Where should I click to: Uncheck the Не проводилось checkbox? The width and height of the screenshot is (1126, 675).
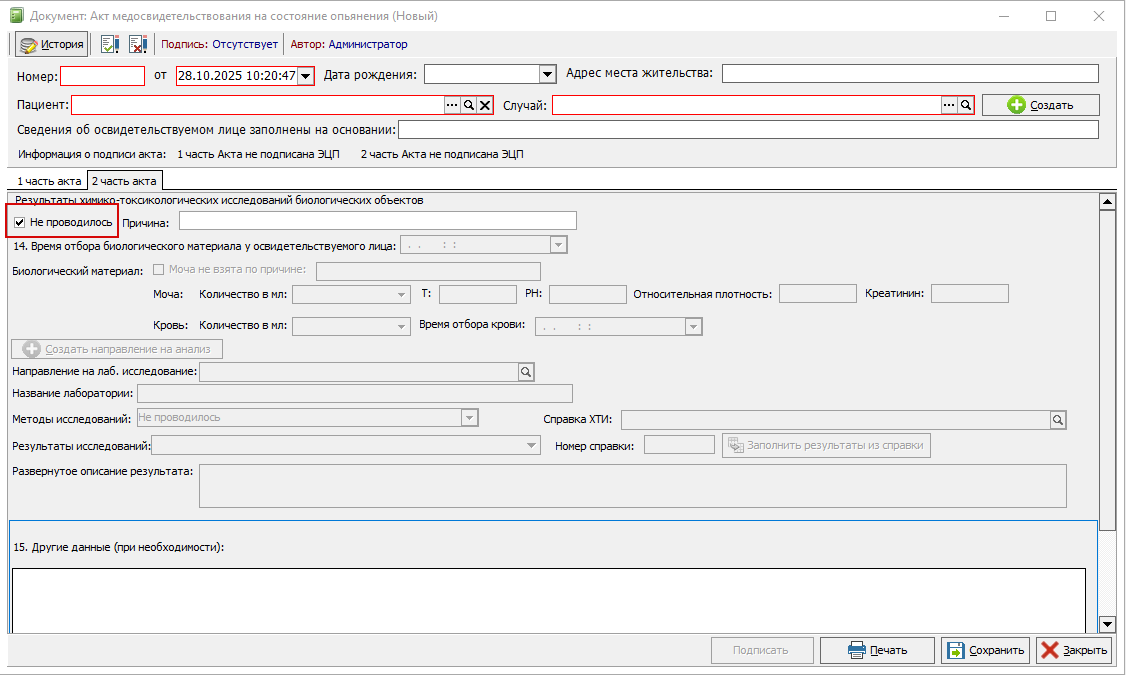[20, 222]
